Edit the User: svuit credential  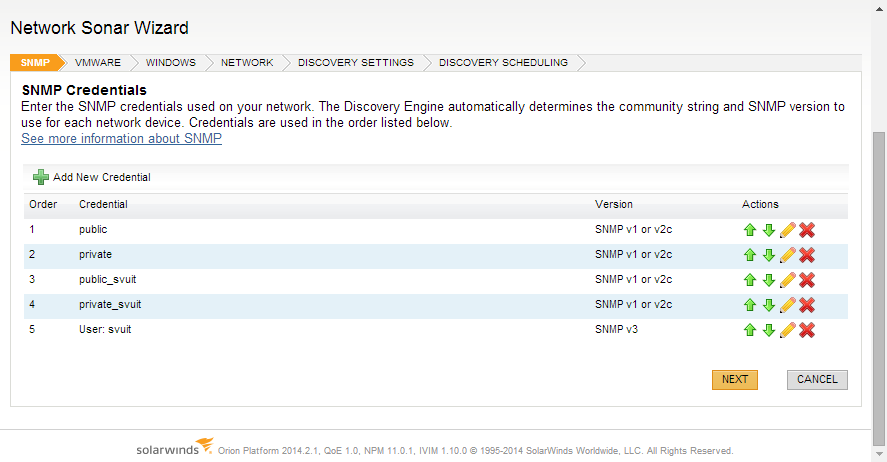(x=787, y=330)
